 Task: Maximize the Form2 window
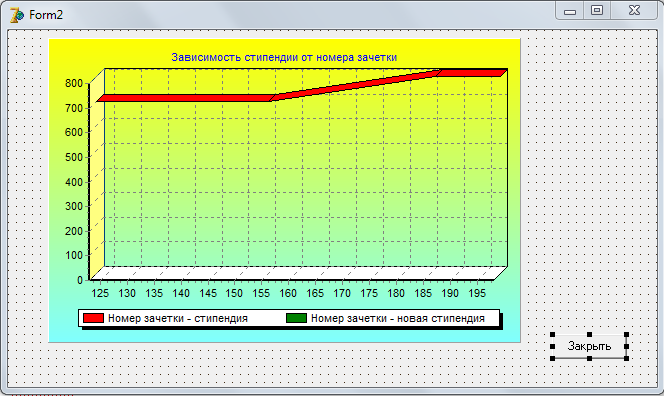pos(597,11)
